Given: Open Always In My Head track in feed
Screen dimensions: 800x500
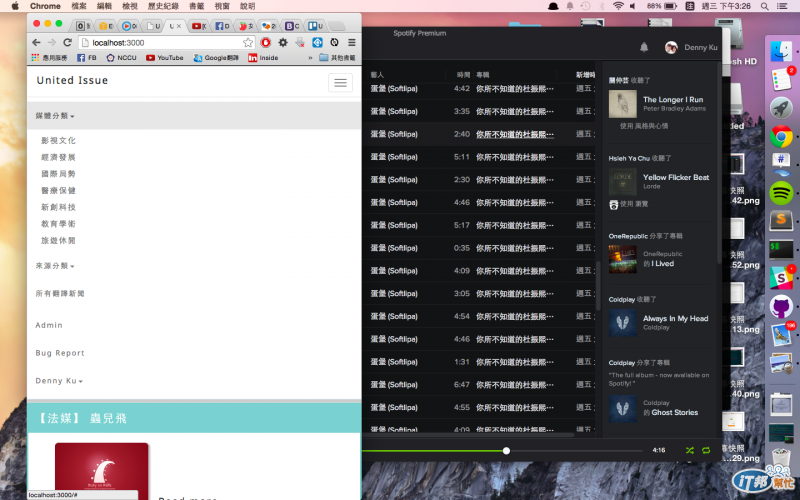Looking at the screenshot, I should point(676,318).
